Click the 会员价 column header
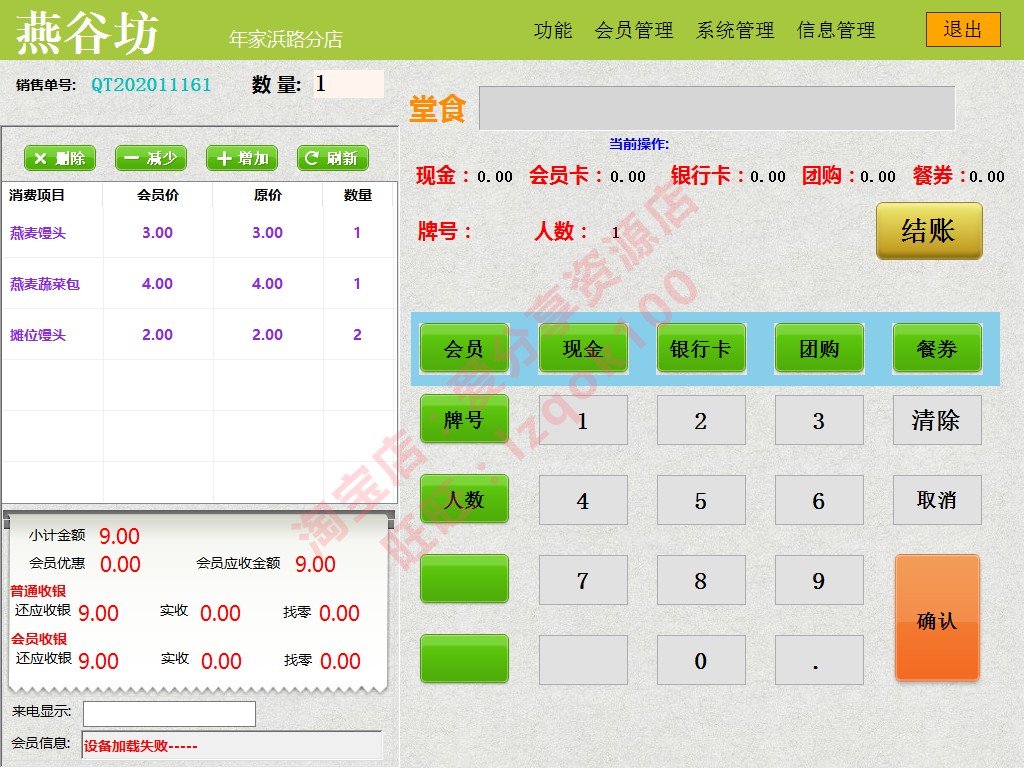 (x=157, y=195)
